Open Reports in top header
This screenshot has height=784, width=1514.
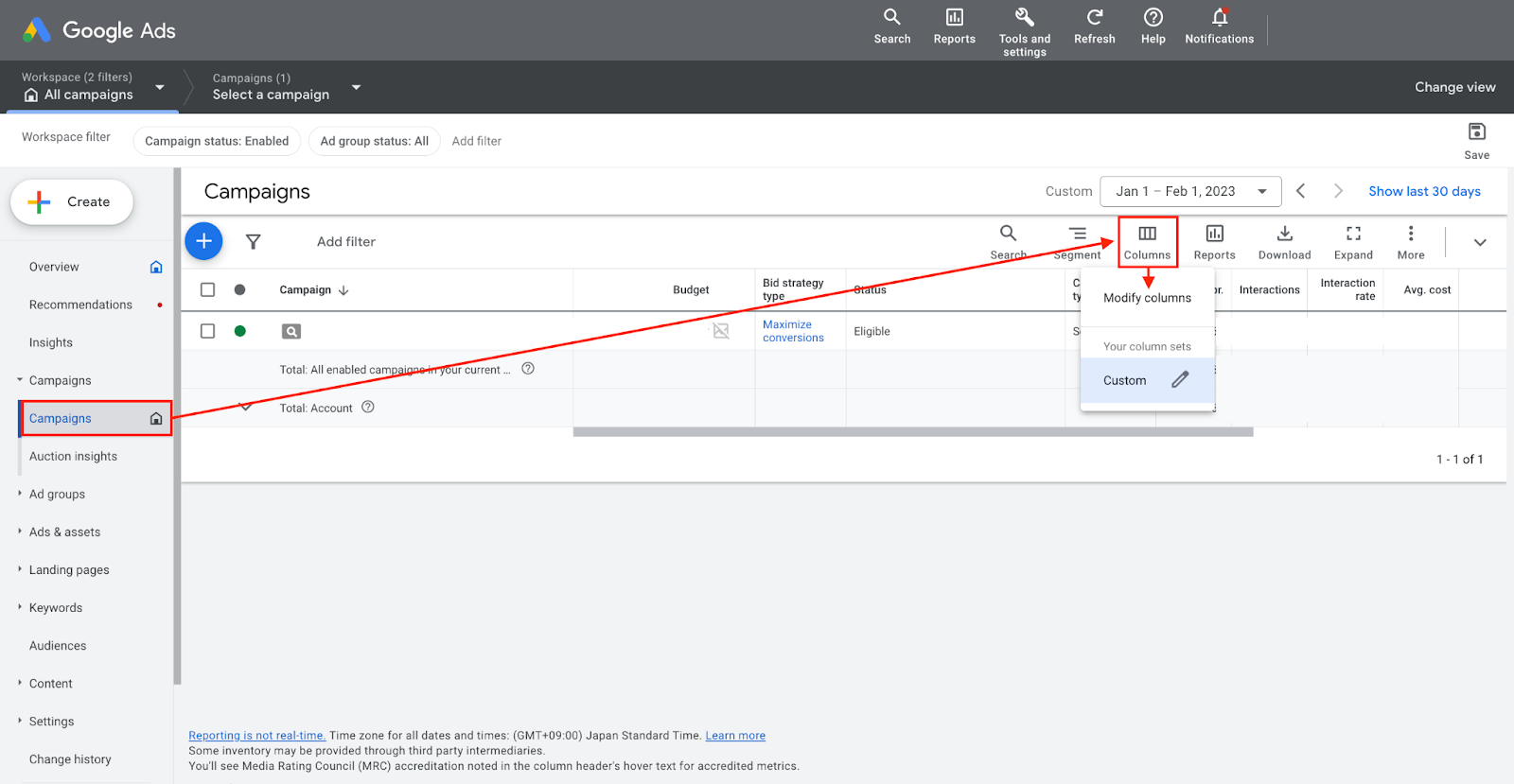954,26
